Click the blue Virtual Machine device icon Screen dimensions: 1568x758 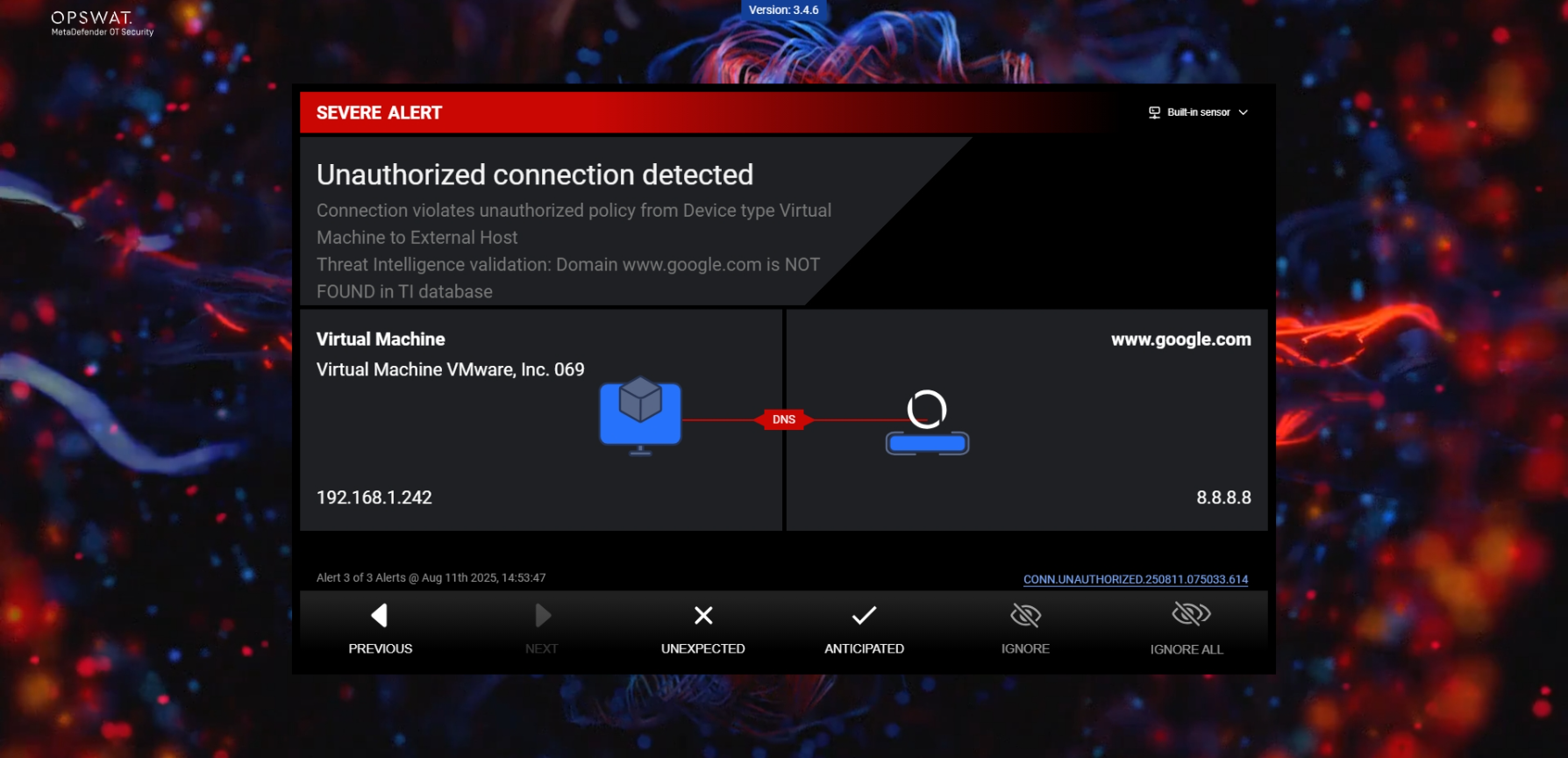640,416
